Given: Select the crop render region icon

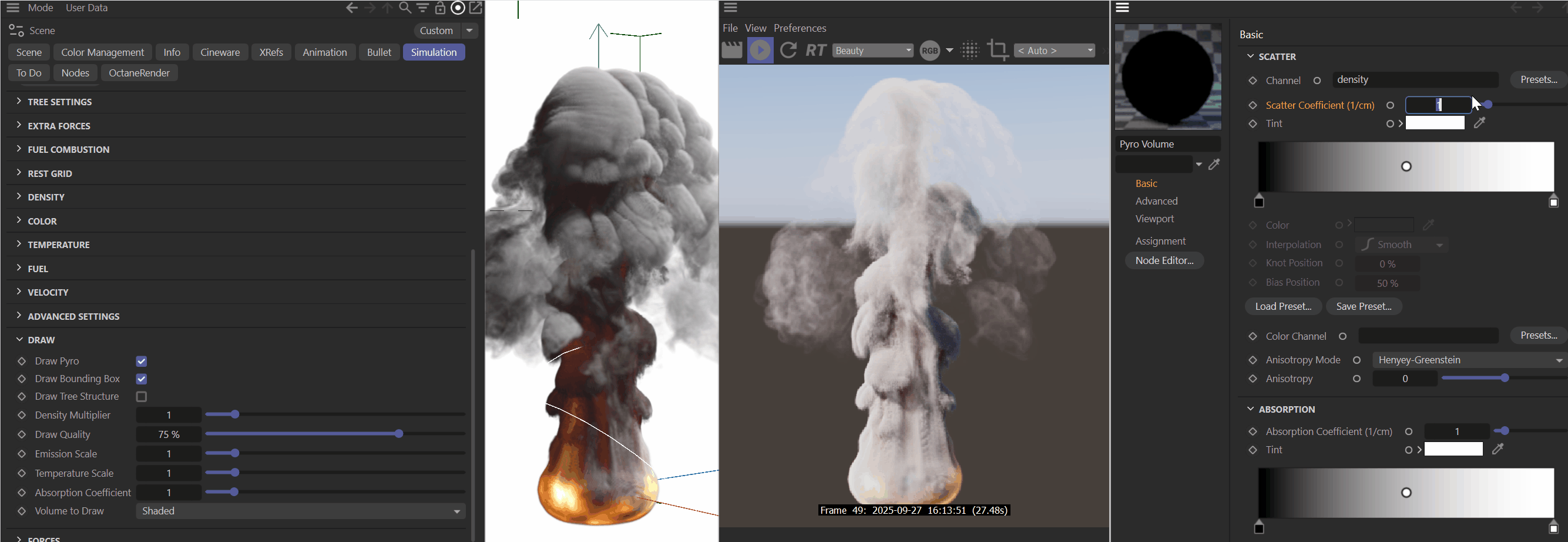Looking at the screenshot, I should pyautogui.click(x=997, y=51).
